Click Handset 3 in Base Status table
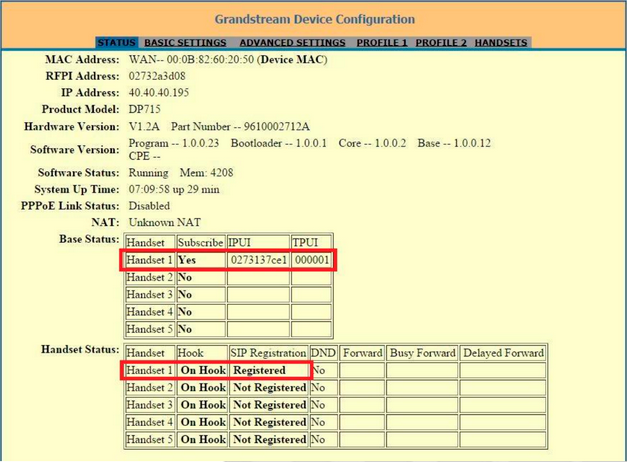Viewport: 627px width, 462px height. pyautogui.click(x=149, y=294)
